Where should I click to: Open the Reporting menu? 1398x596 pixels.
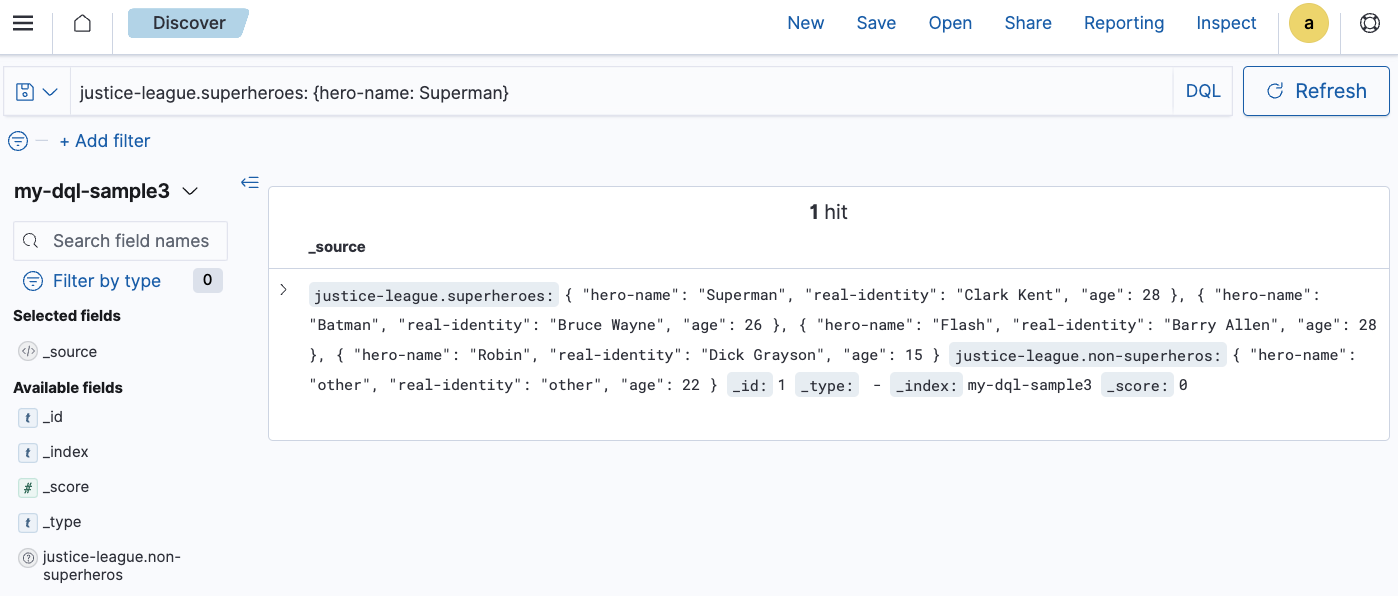1123,23
